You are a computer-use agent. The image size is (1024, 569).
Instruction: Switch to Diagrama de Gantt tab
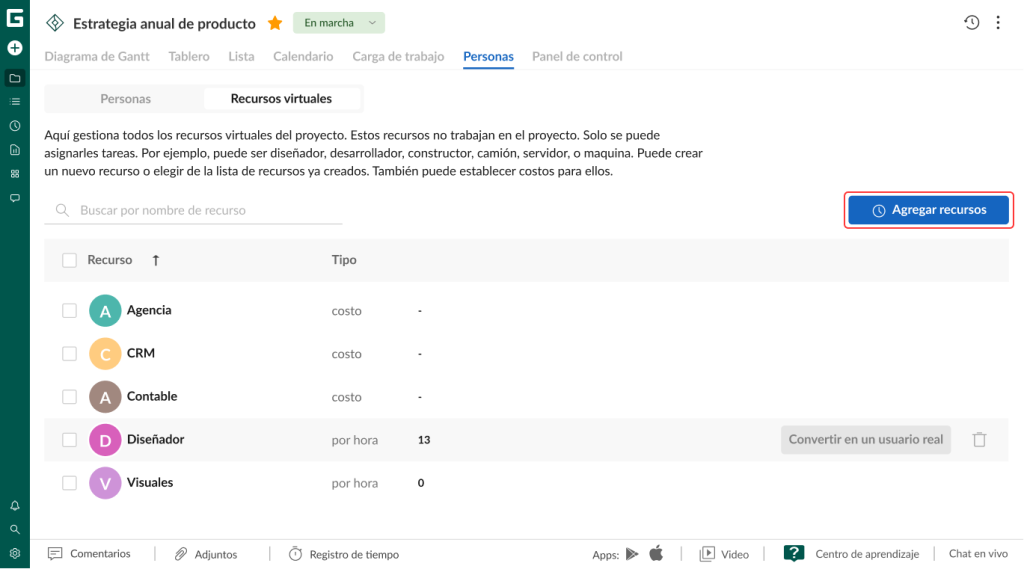coord(97,56)
